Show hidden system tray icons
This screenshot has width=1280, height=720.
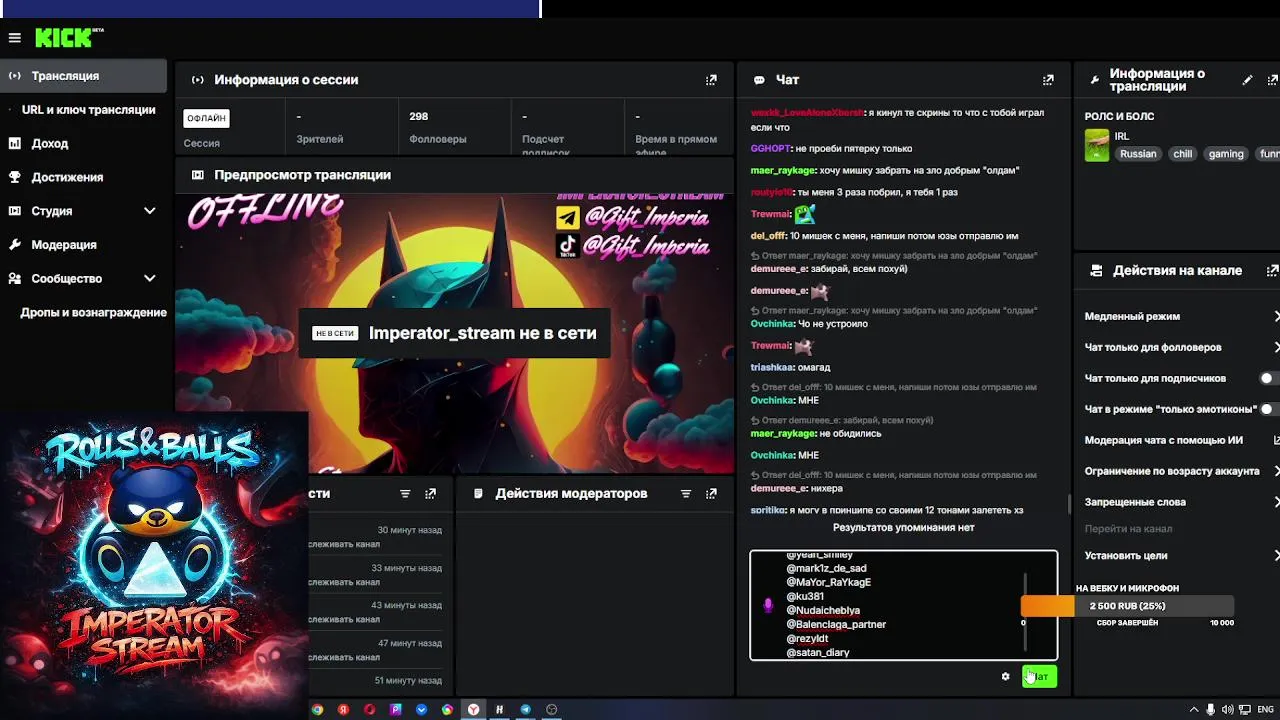(x=1194, y=710)
